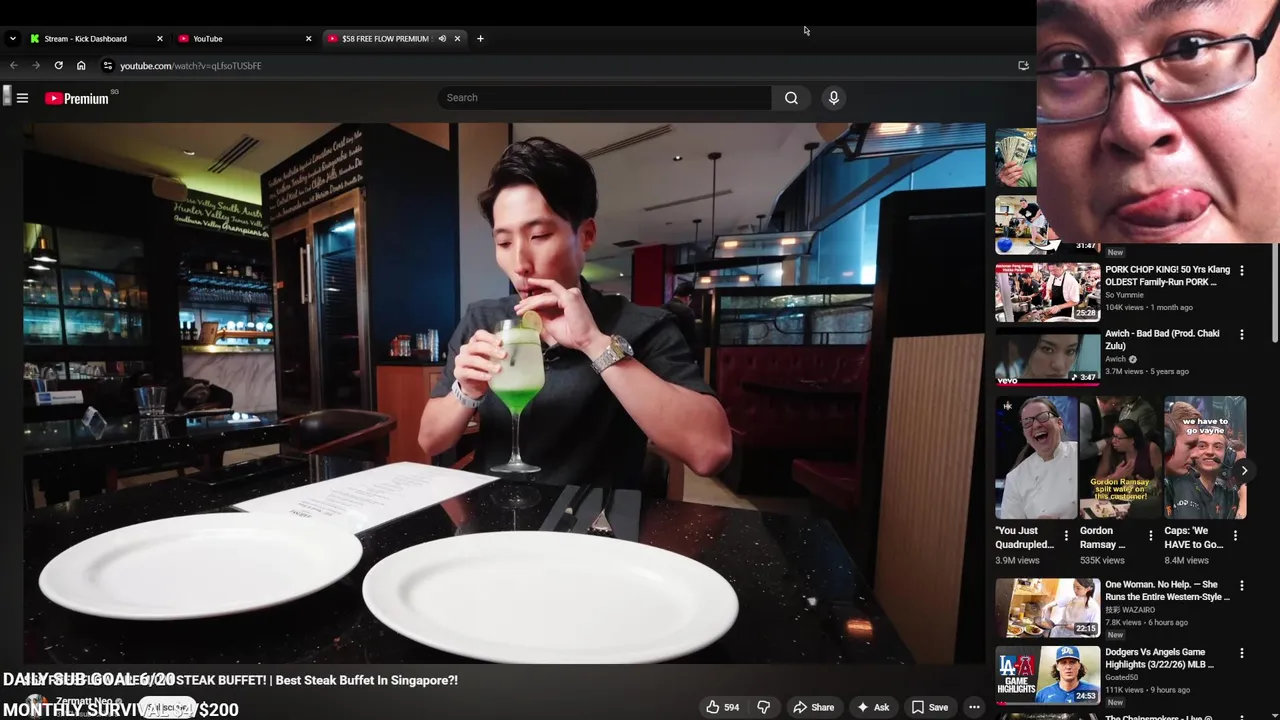Open Awich - Bad Bad title link

pyautogui.click(x=1162, y=340)
